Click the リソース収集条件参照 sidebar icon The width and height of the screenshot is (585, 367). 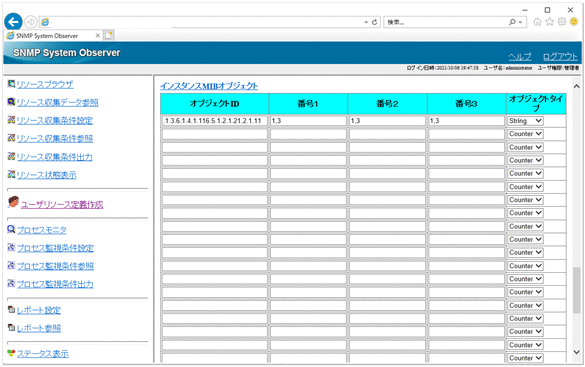11,138
